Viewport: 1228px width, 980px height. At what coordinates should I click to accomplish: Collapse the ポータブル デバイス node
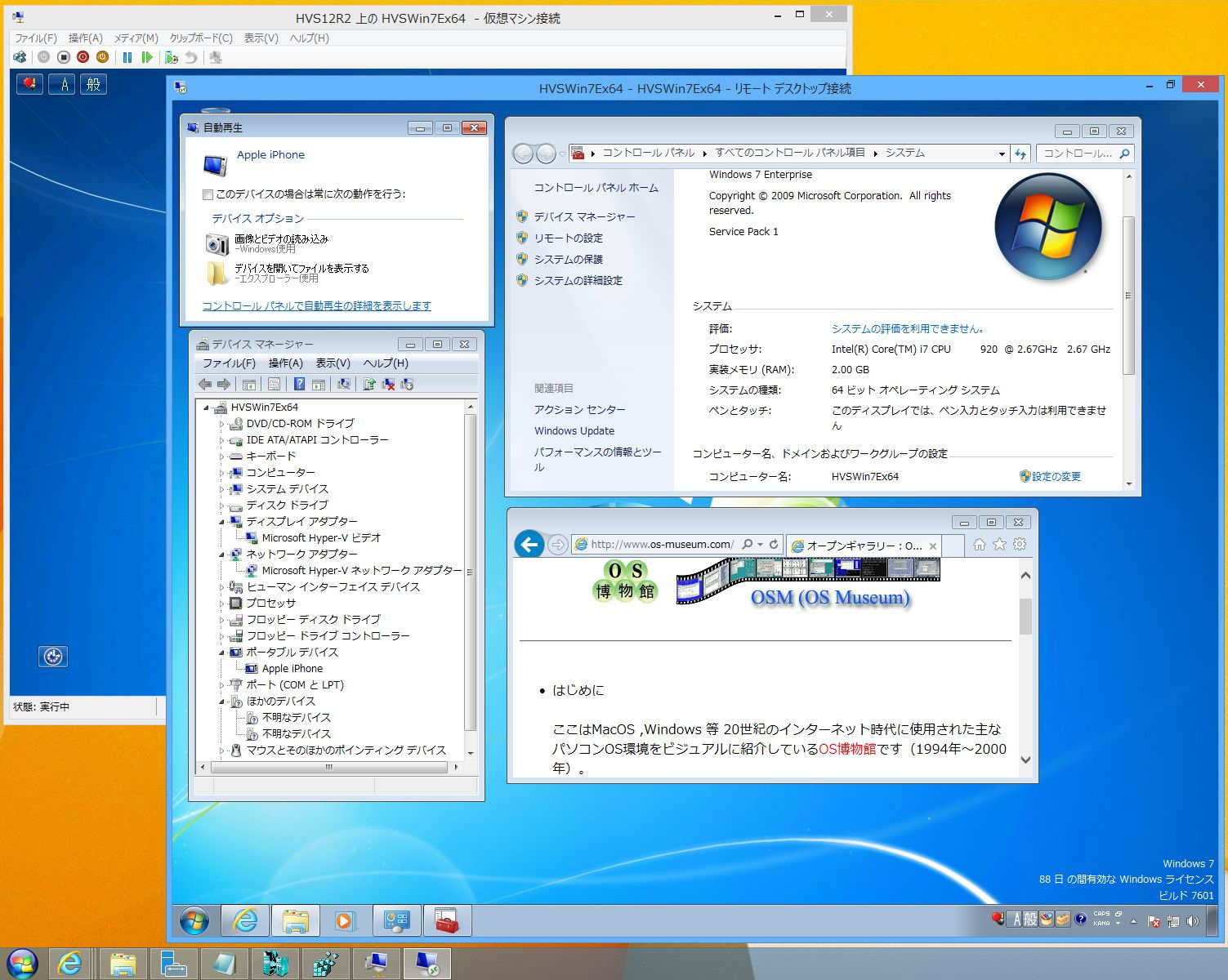pos(221,653)
